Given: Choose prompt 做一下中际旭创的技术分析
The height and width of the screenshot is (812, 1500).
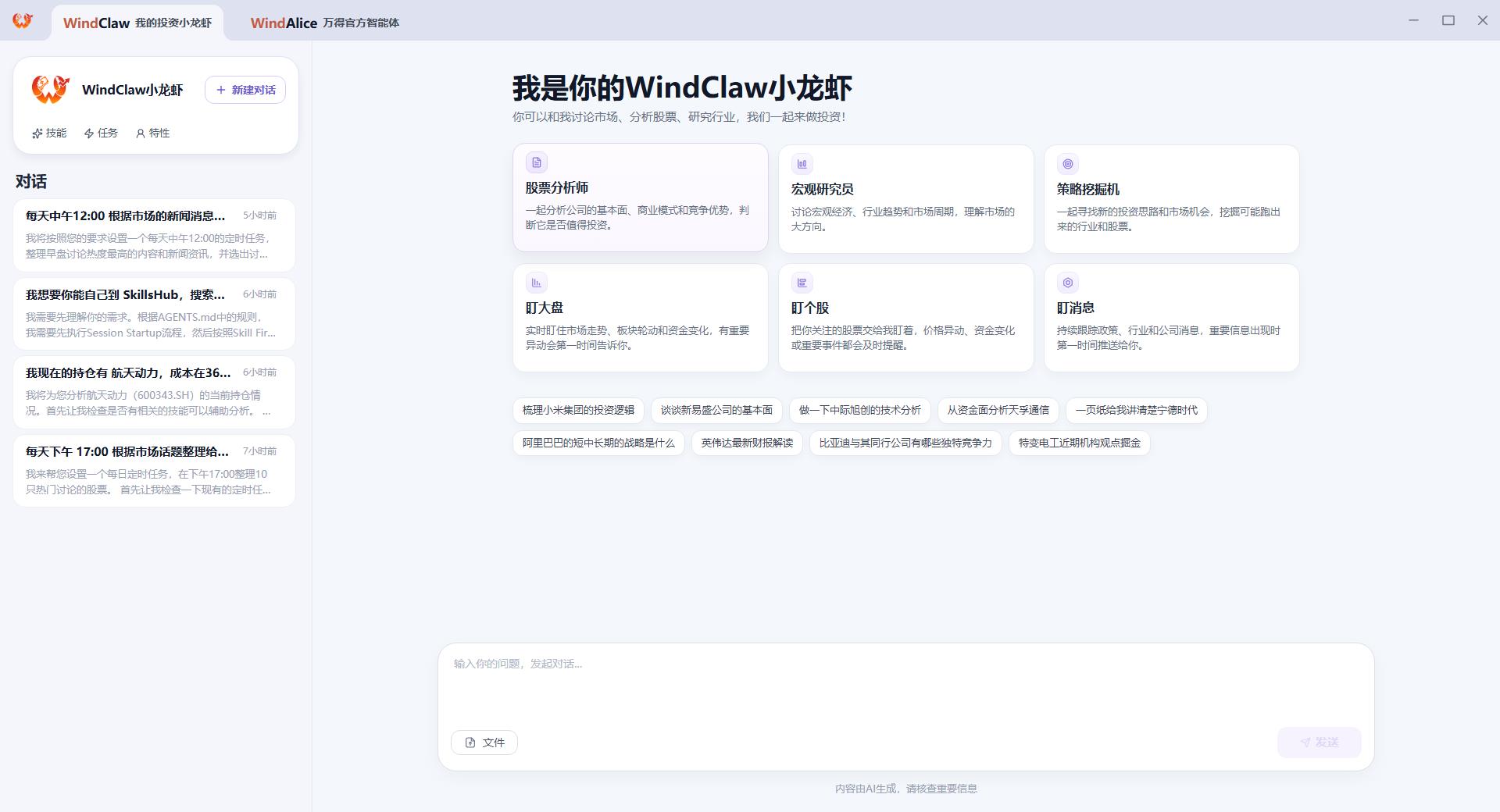Looking at the screenshot, I should tap(860, 410).
